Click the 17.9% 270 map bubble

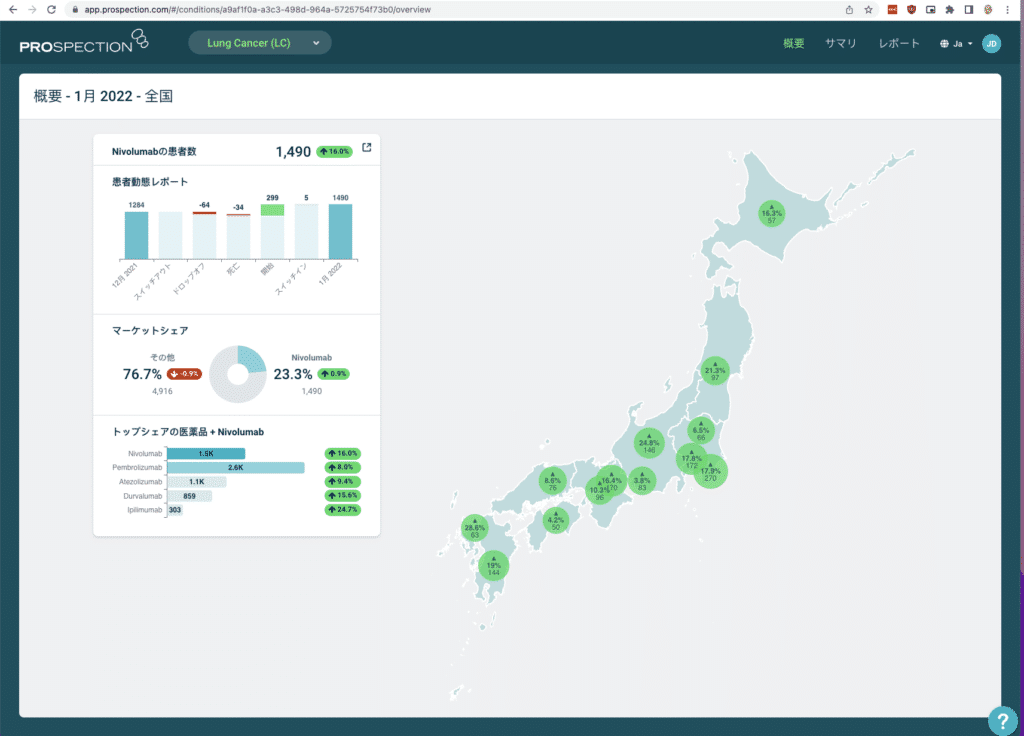click(x=711, y=472)
